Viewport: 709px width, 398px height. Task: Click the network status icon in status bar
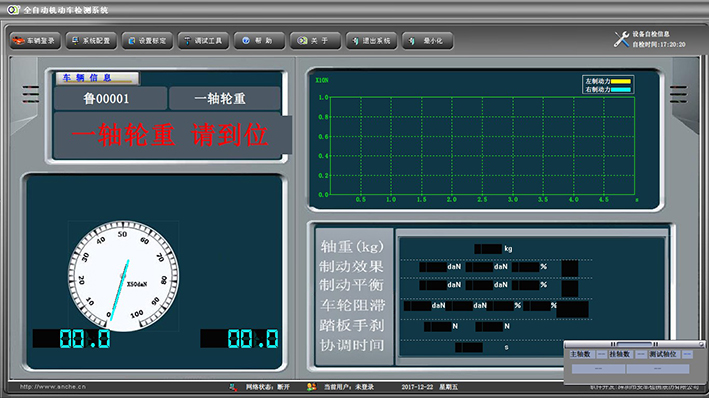coord(233,387)
